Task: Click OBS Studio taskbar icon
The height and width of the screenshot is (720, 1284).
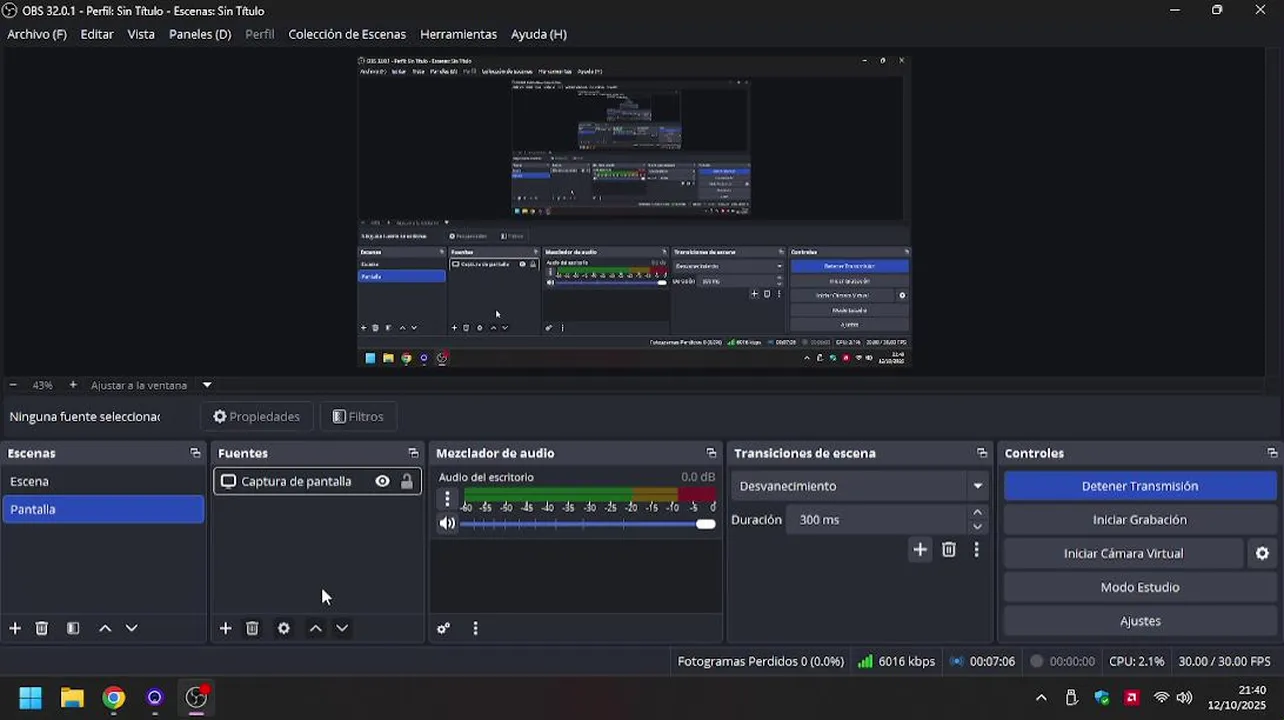Action: 197,698
